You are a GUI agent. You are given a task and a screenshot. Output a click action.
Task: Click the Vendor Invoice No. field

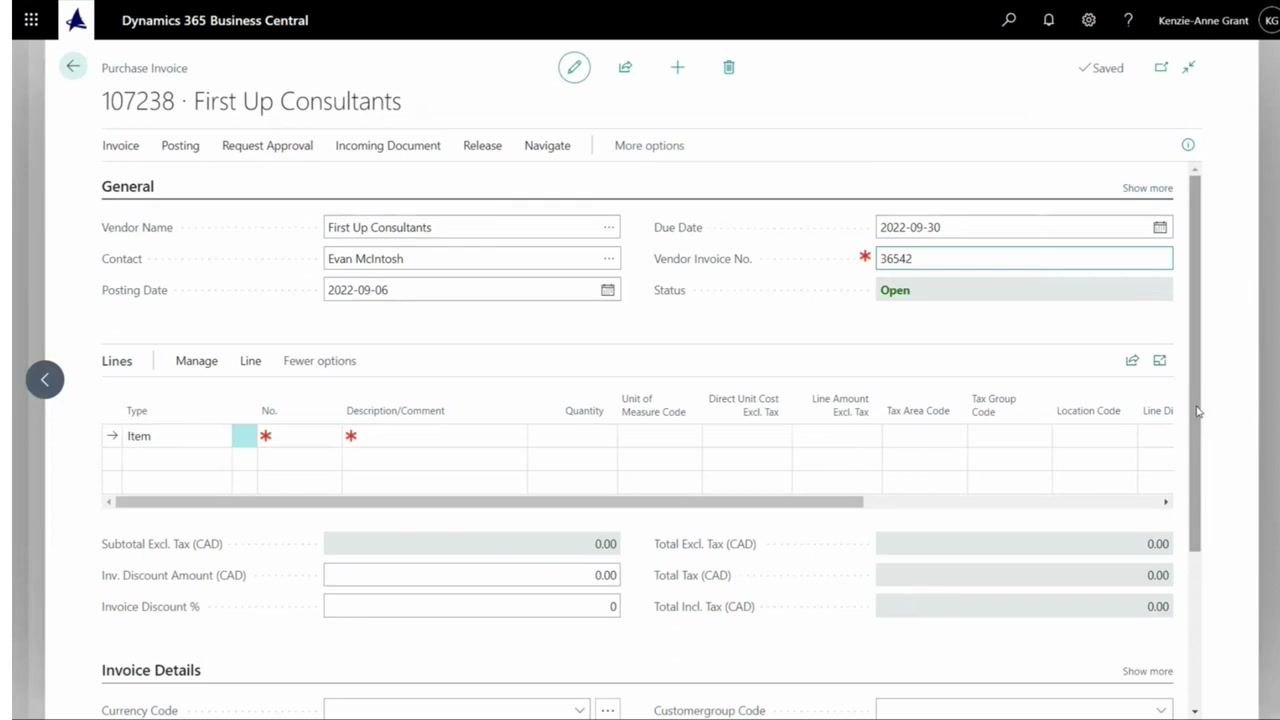pos(1024,258)
